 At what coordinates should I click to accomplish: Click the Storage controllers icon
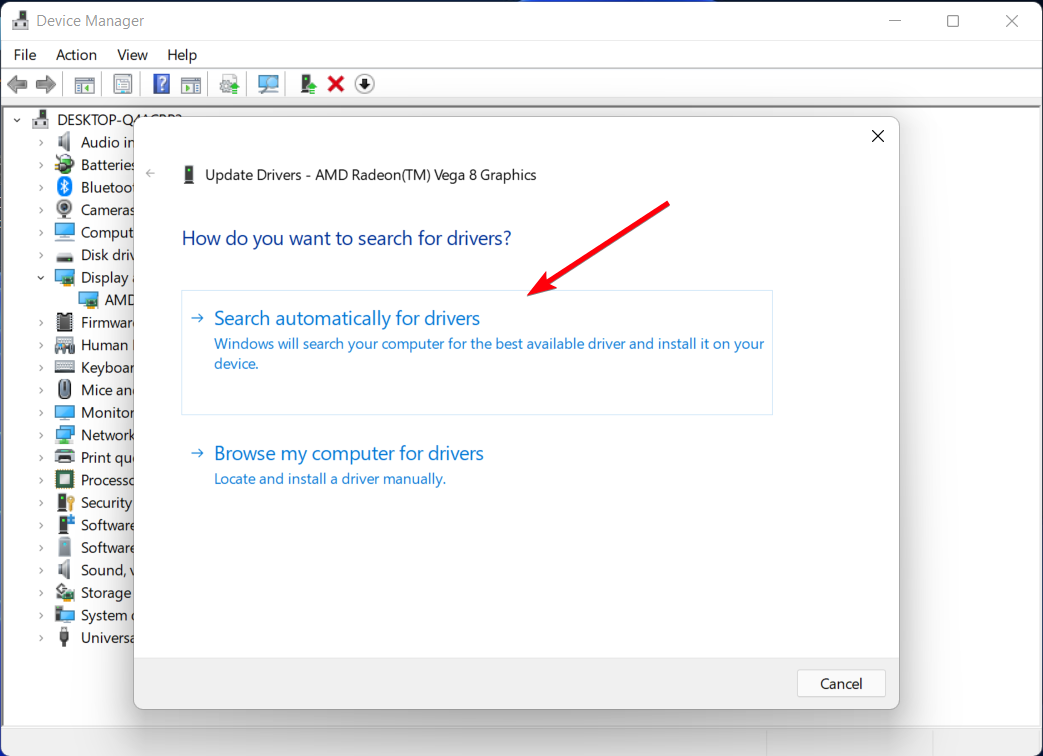65,592
